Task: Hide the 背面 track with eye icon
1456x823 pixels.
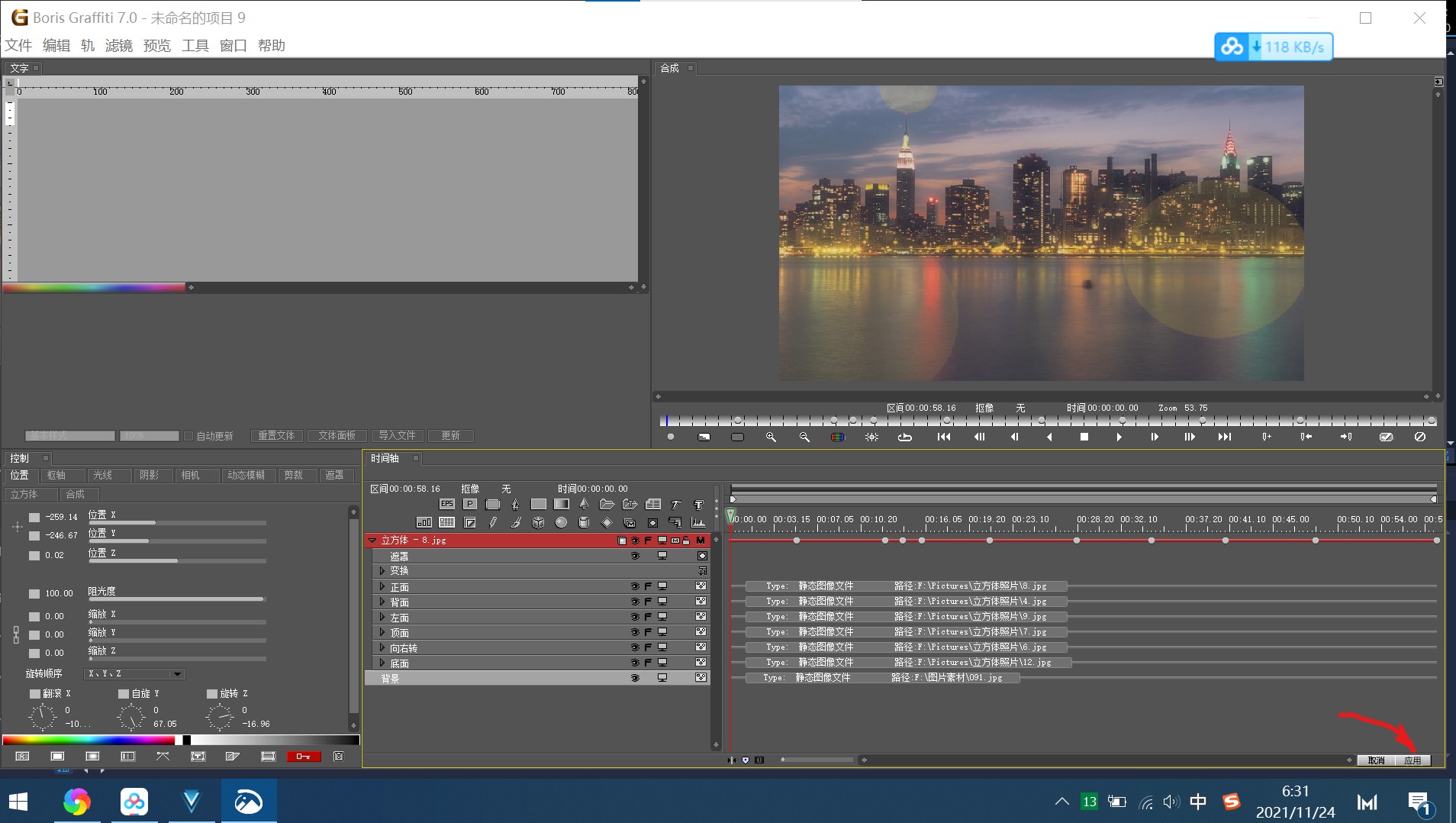Action: (x=634, y=602)
